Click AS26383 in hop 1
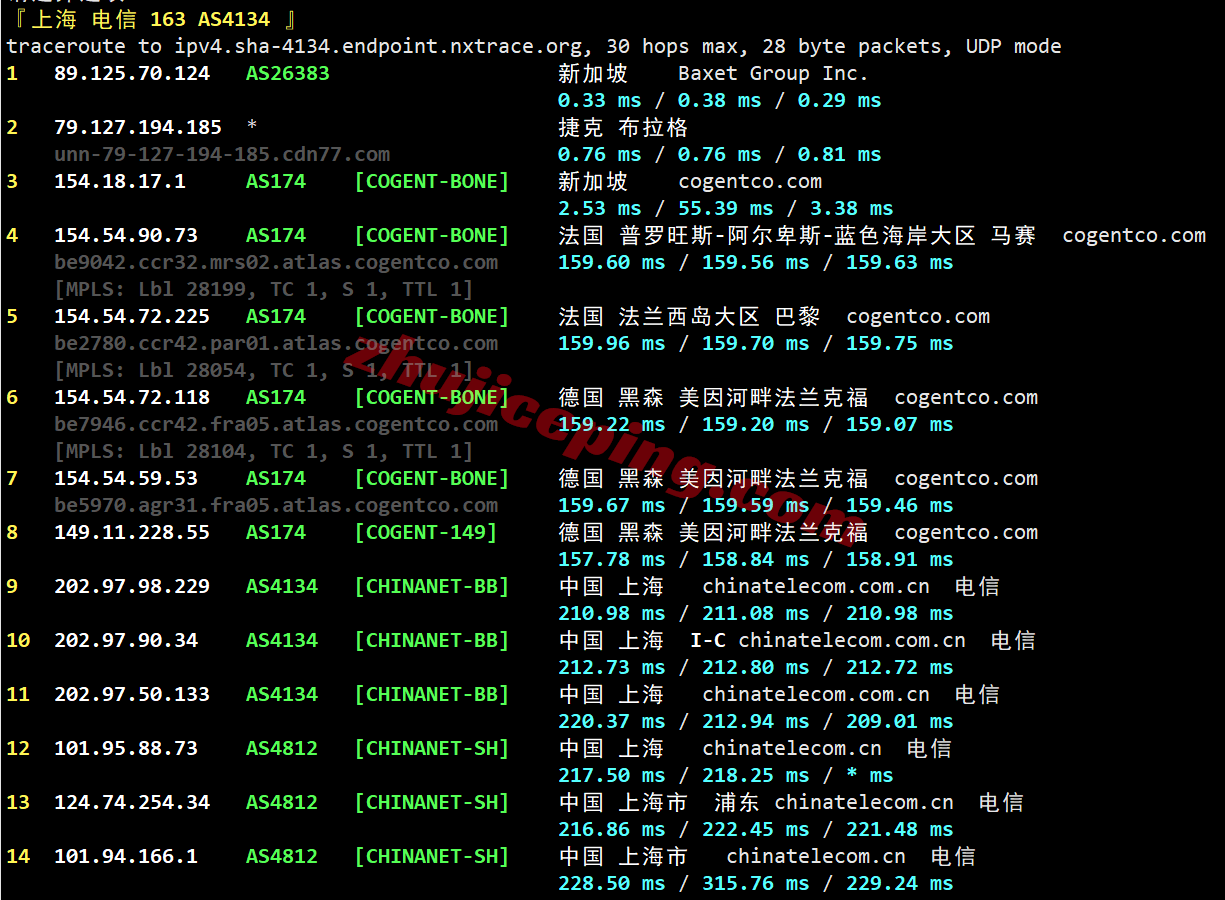The height and width of the screenshot is (900, 1225). coord(288,73)
